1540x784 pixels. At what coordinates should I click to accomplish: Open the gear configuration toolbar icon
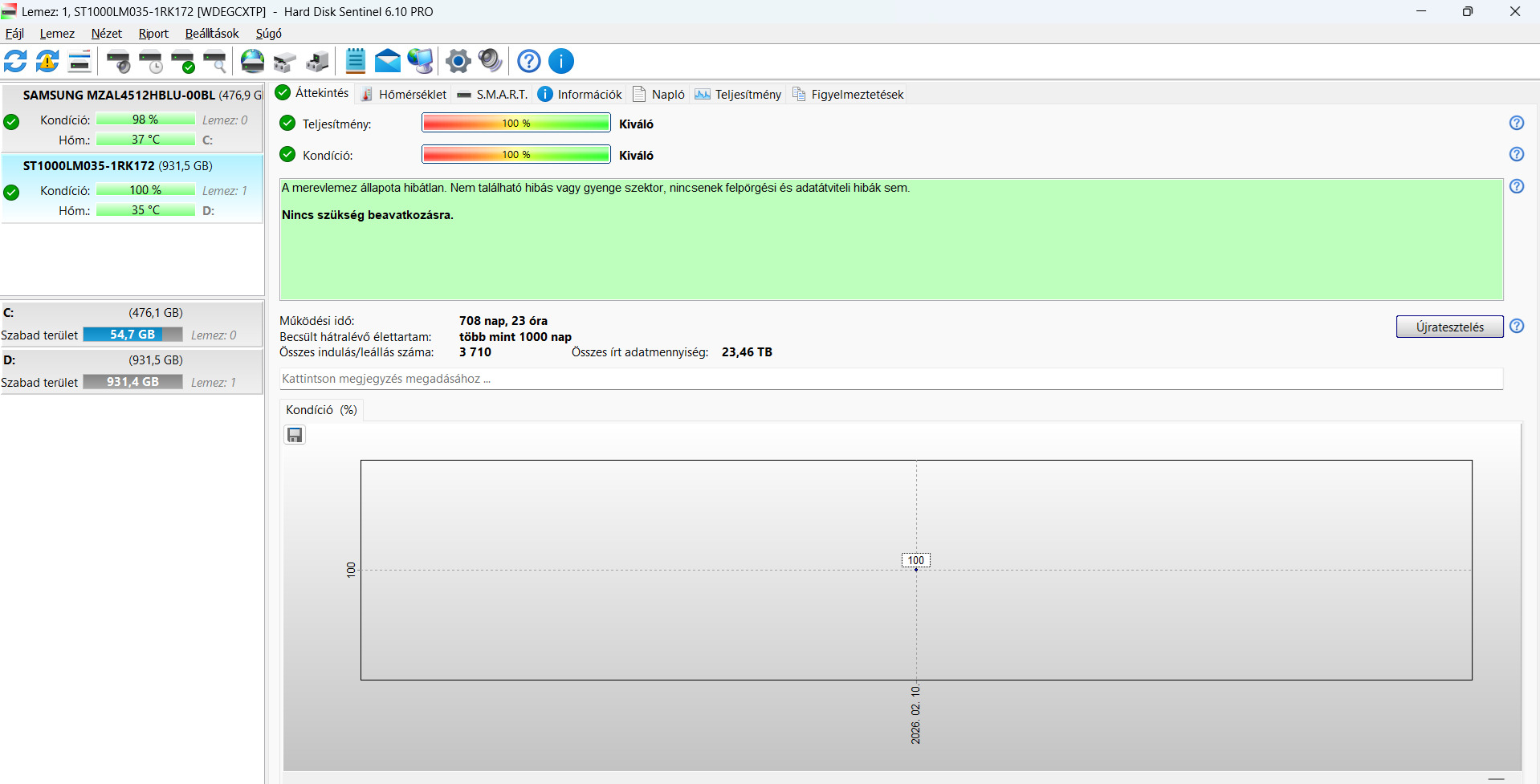(x=458, y=61)
